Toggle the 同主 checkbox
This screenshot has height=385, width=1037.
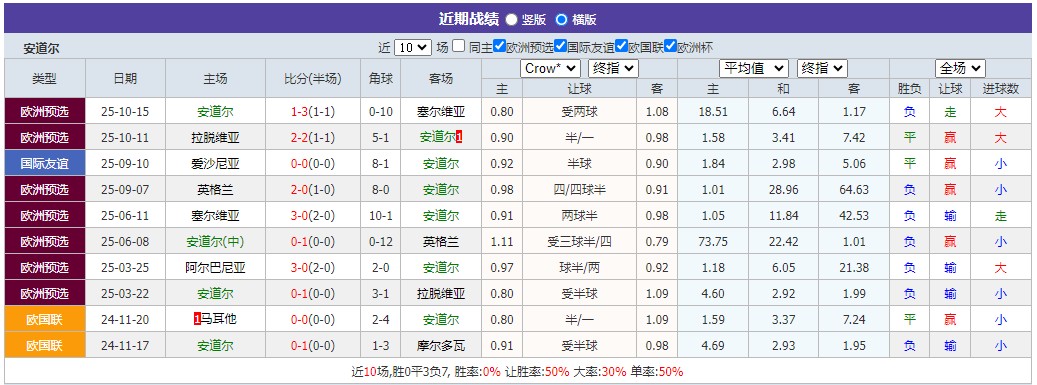458,46
